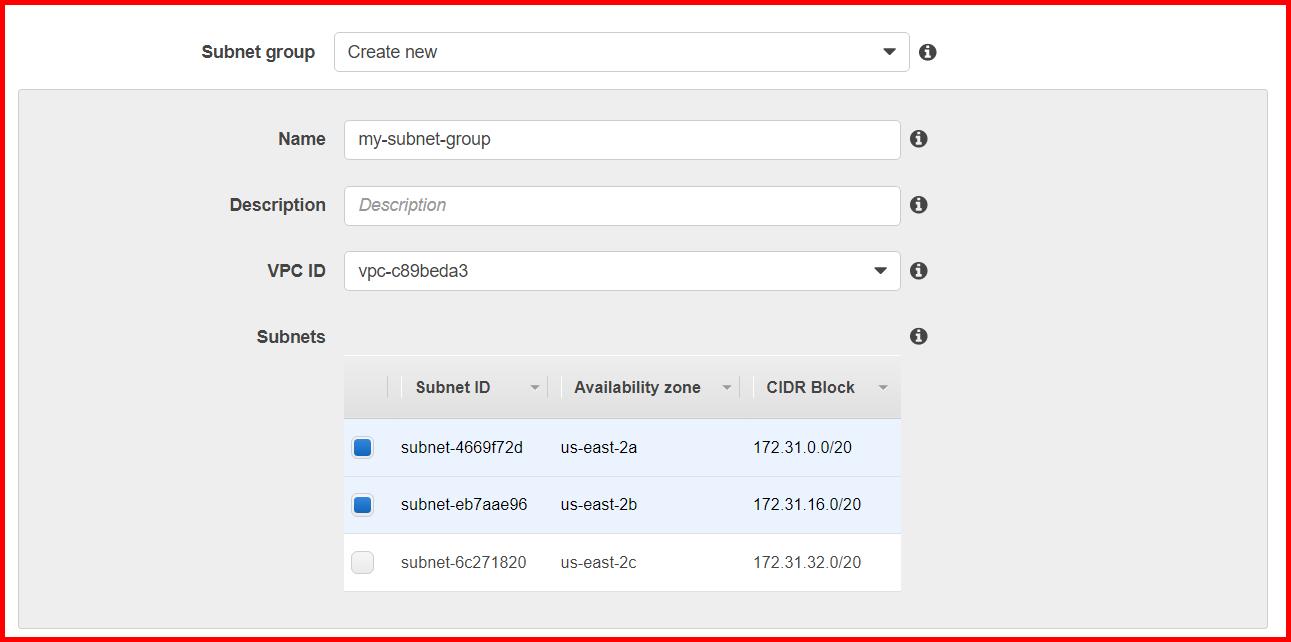This screenshot has height=642, width=1291.
Task: Click the Availability zone sort caret
Action: (x=728, y=387)
